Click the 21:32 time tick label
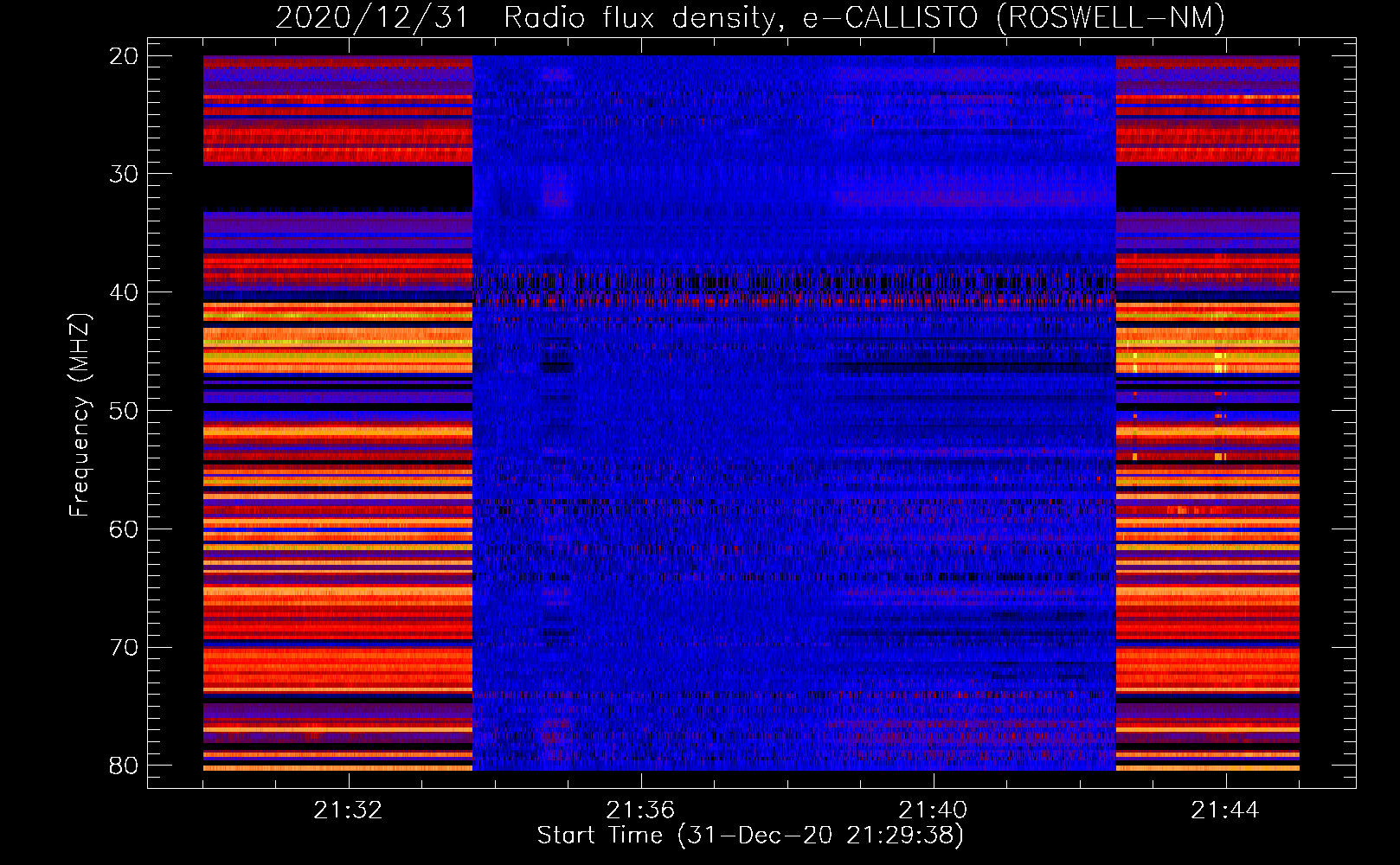This screenshot has width=1400, height=865. coord(348,811)
